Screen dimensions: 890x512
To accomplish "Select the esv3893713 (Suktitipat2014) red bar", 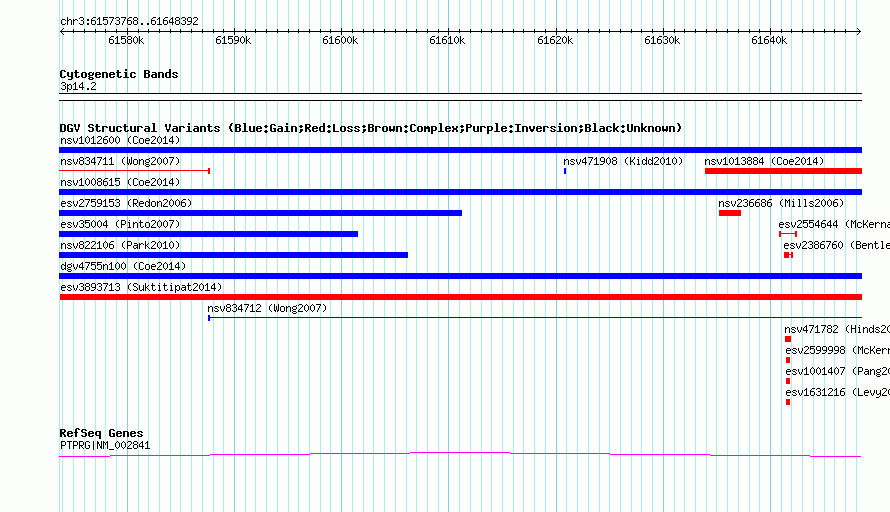I will [x=460, y=297].
